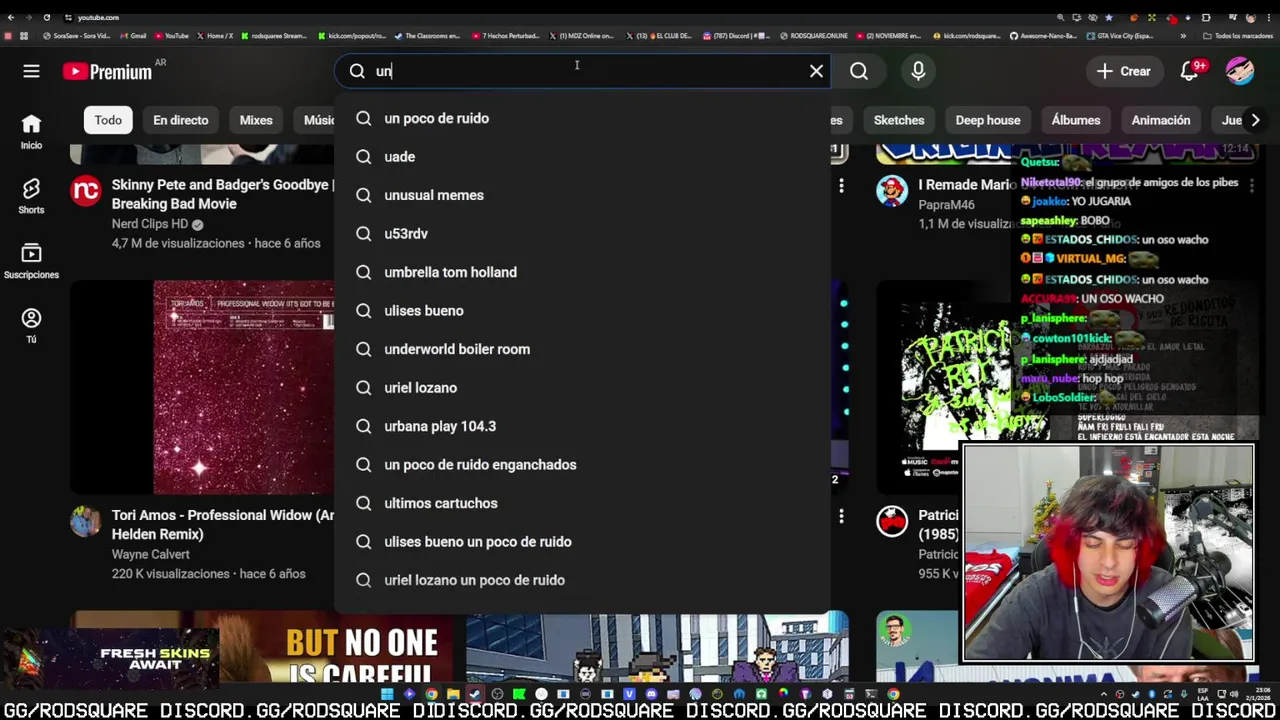Open the Skinny Pete and Badger video title
Screen dimensions: 1280x720
click(x=221, y=194)
